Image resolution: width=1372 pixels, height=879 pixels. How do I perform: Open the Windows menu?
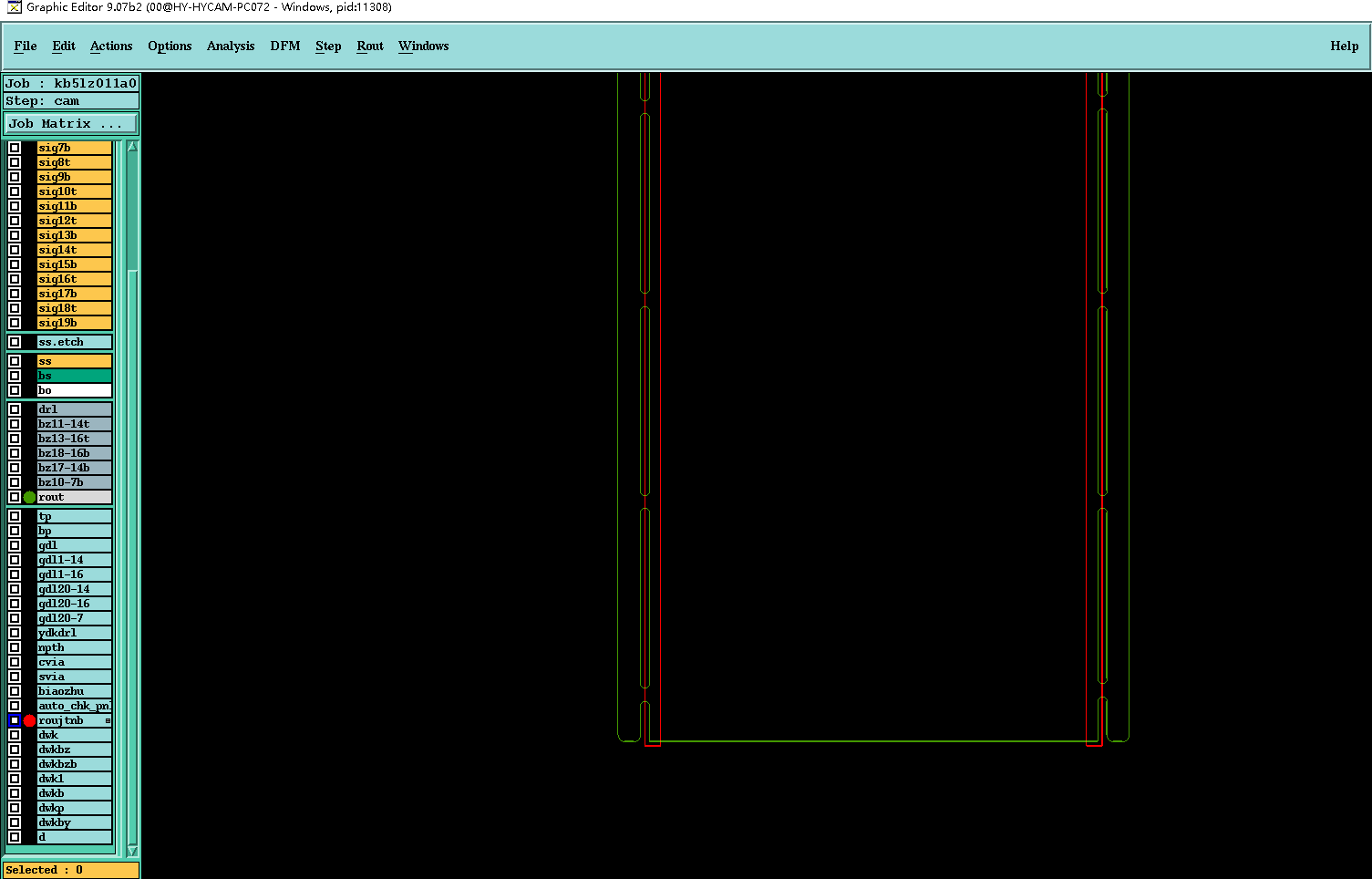tap(424, 47)
